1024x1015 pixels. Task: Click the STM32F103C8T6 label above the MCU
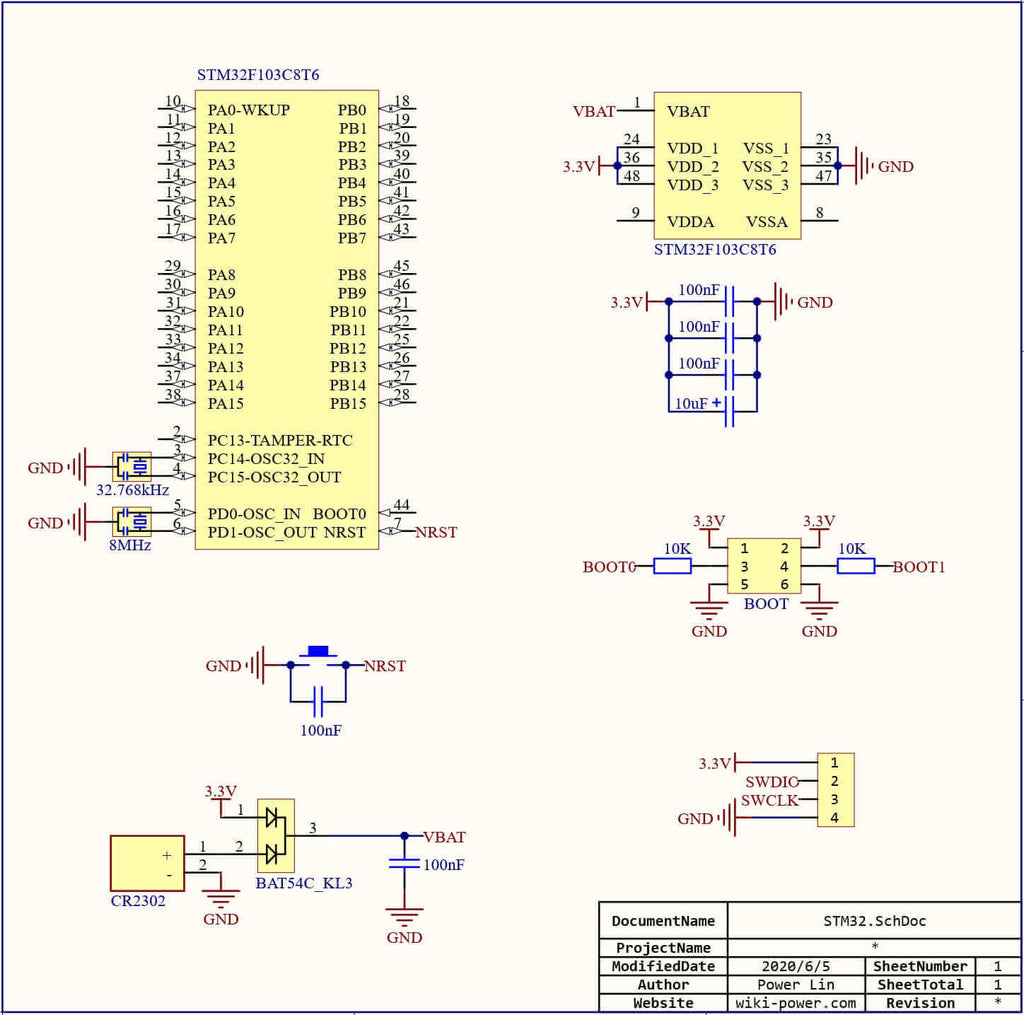tap(258, 73)
